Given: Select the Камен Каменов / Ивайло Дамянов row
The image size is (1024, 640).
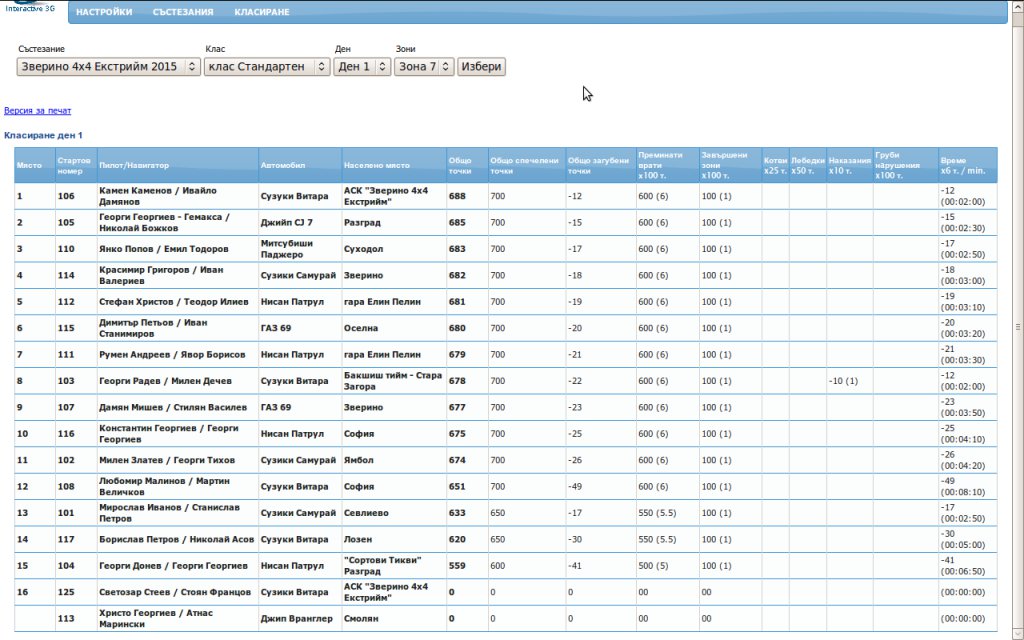Looking at the screenshot, I should click(x=157, y=196).
